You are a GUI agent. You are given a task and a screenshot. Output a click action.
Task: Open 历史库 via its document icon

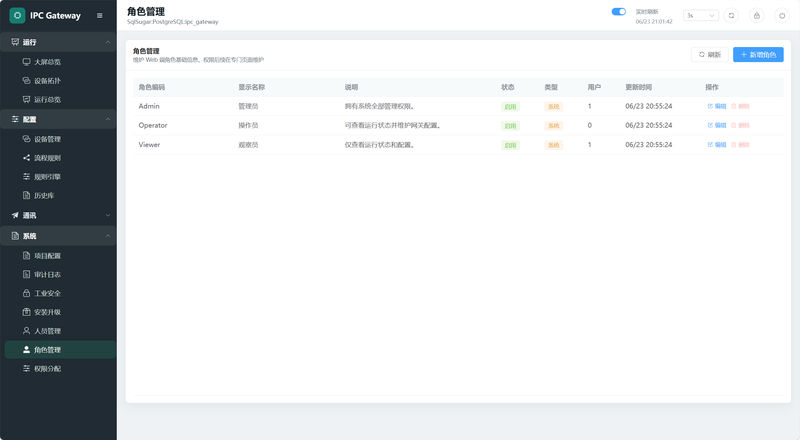click(x=27, y=195)
